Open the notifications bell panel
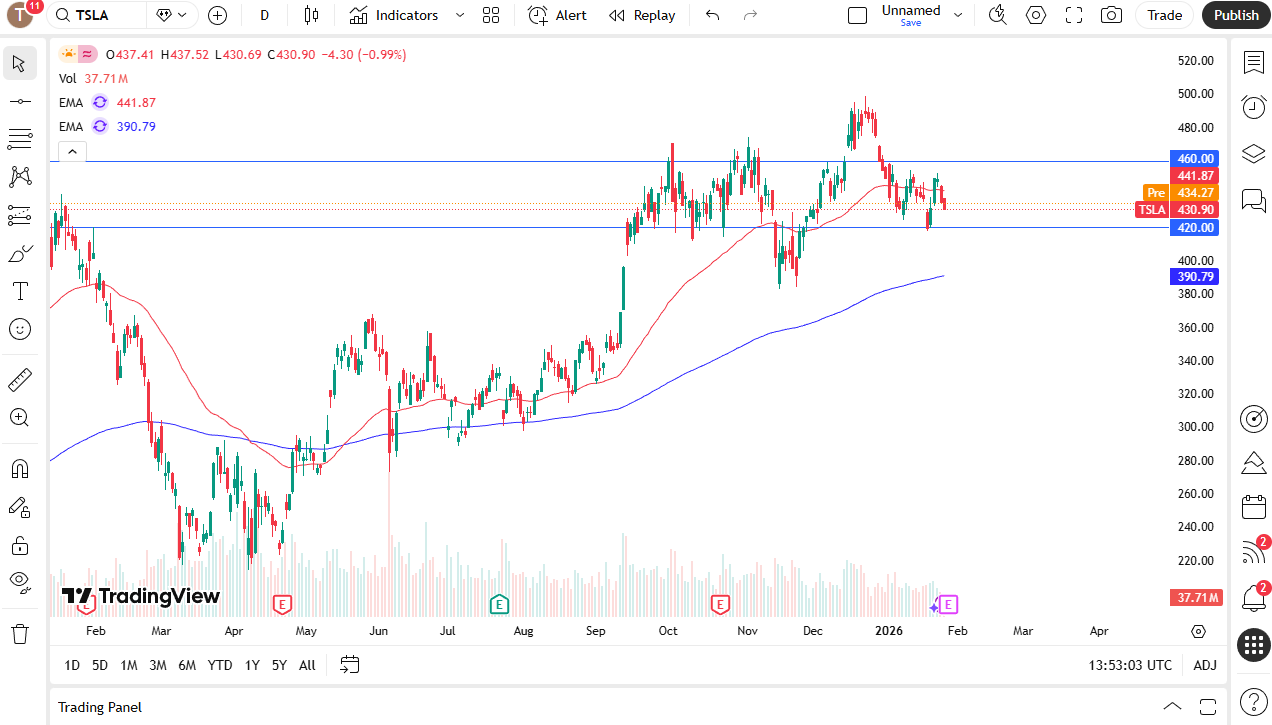The height and width of the screenshot is (725, 1272). (1254, 598)
